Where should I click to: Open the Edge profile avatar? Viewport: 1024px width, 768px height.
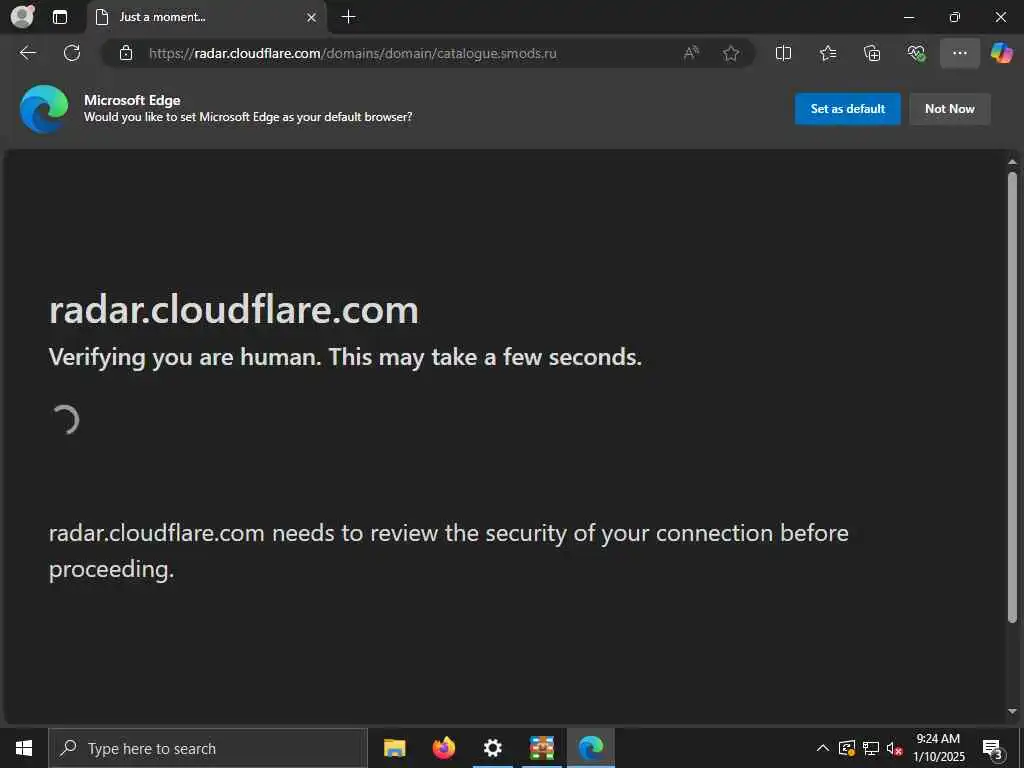pos(23,17)
